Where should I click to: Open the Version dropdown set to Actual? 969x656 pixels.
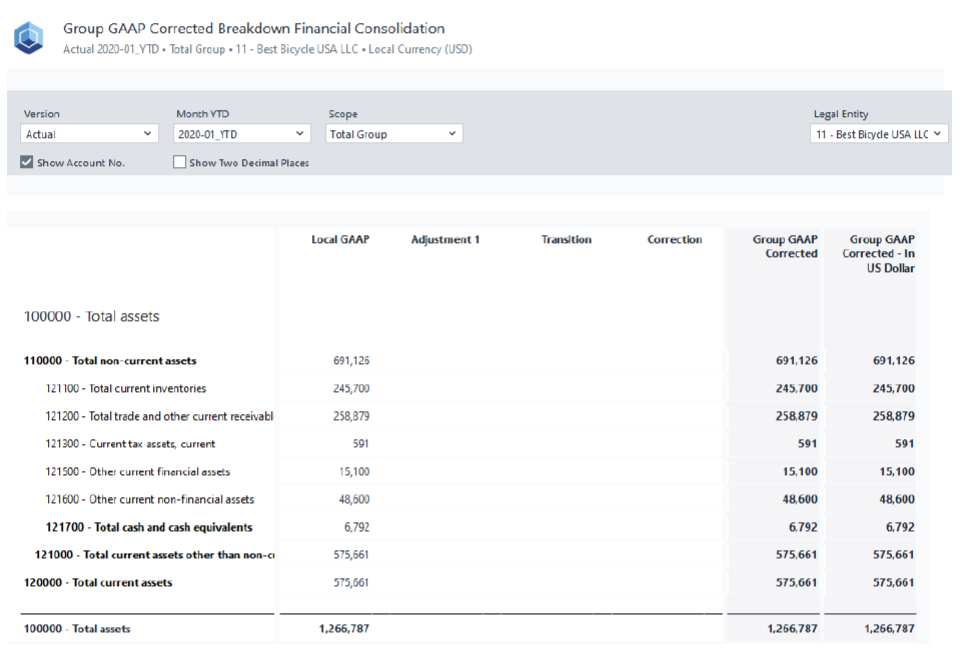tap(89, 134)
